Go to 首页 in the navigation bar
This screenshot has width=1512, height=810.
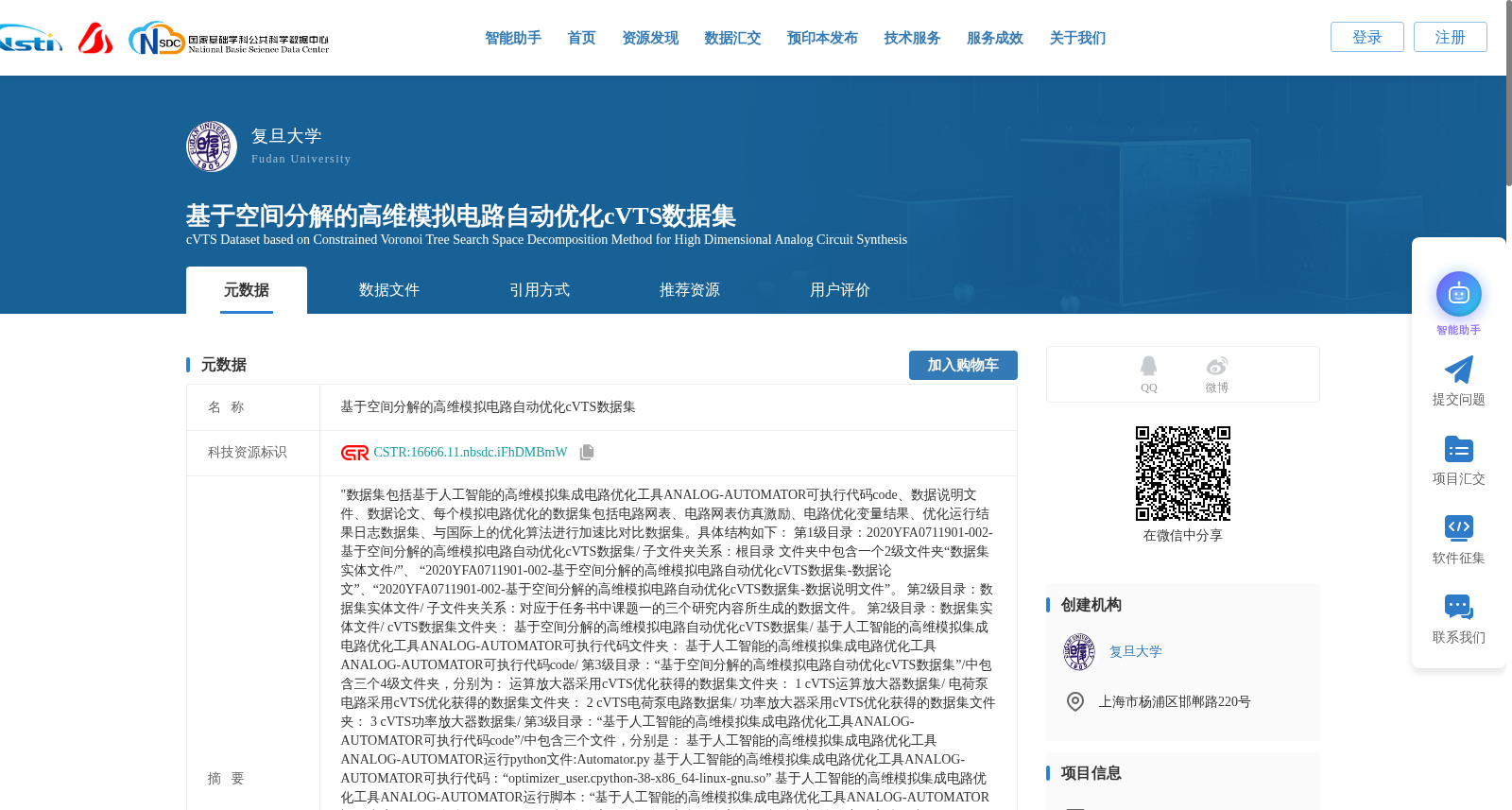(x=581, y=38)
